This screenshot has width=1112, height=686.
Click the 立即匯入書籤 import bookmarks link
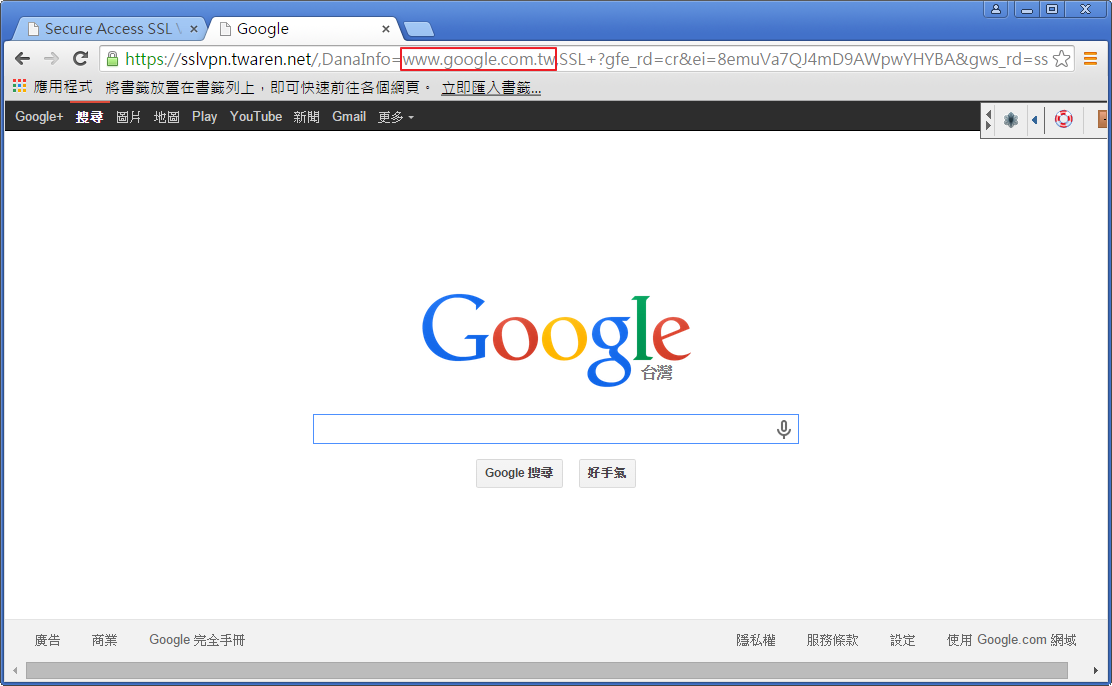[491, 88]
